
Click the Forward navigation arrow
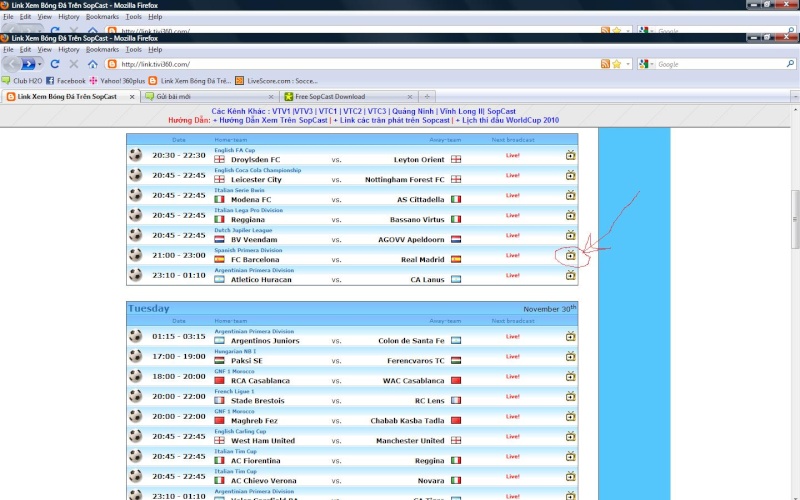click(29, 64)
